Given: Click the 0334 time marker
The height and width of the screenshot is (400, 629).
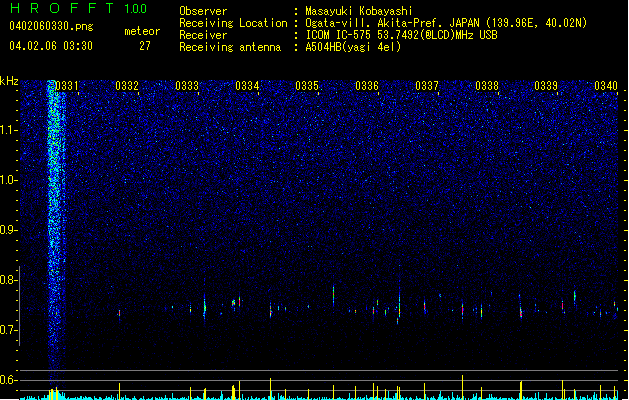Looking at the screenshot, I should [x=247, y=86].
